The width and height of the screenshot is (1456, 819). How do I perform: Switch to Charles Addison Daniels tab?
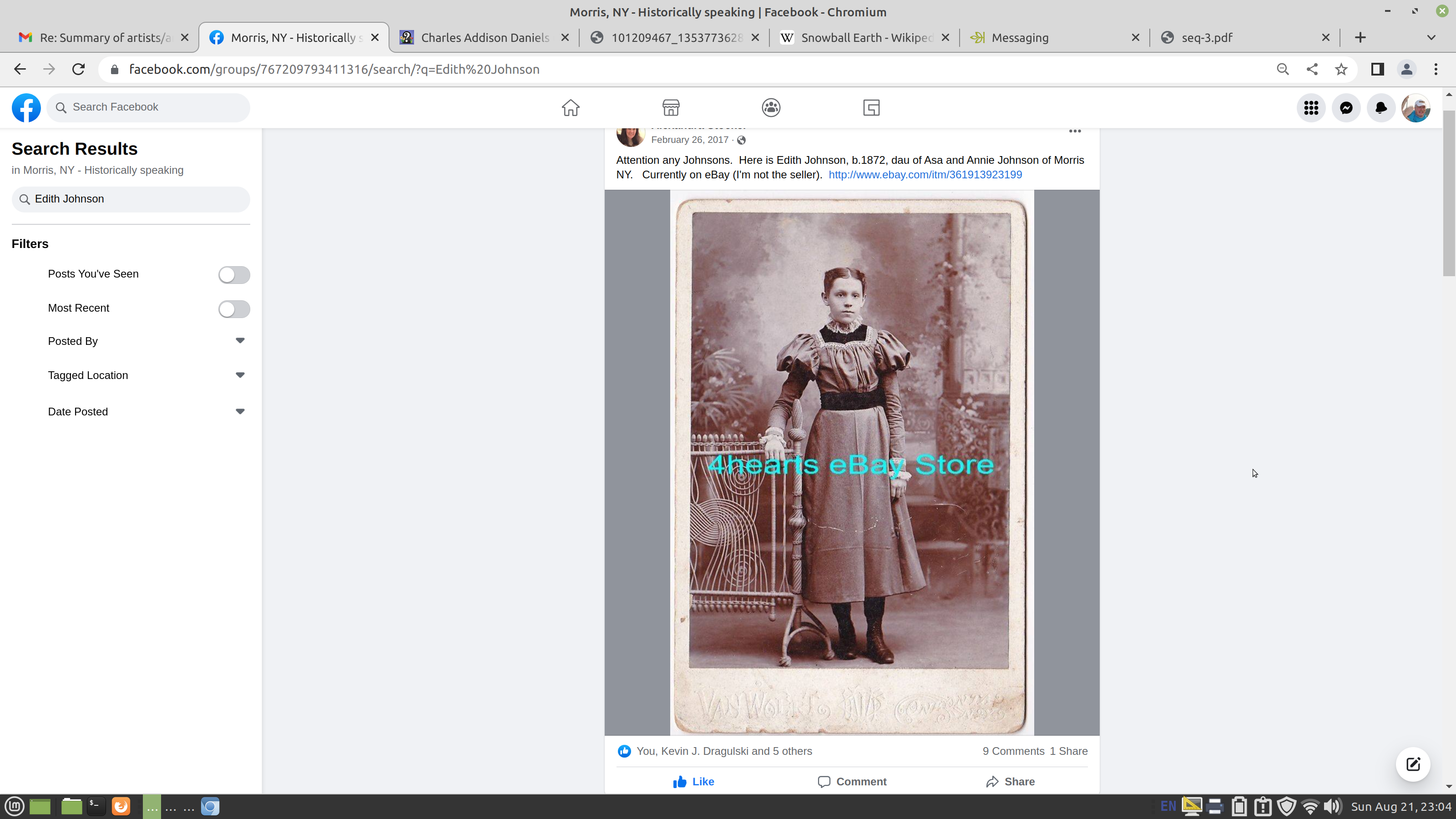pos(485,37)
